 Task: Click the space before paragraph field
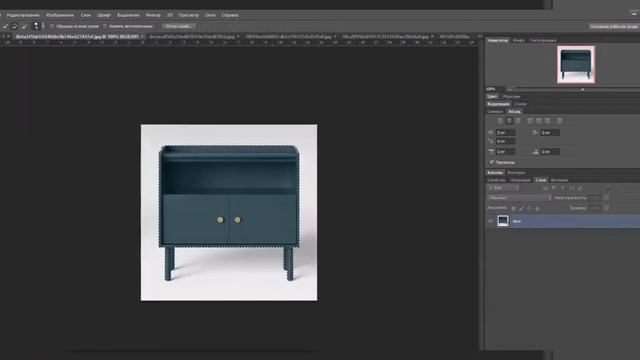point(505,152)
